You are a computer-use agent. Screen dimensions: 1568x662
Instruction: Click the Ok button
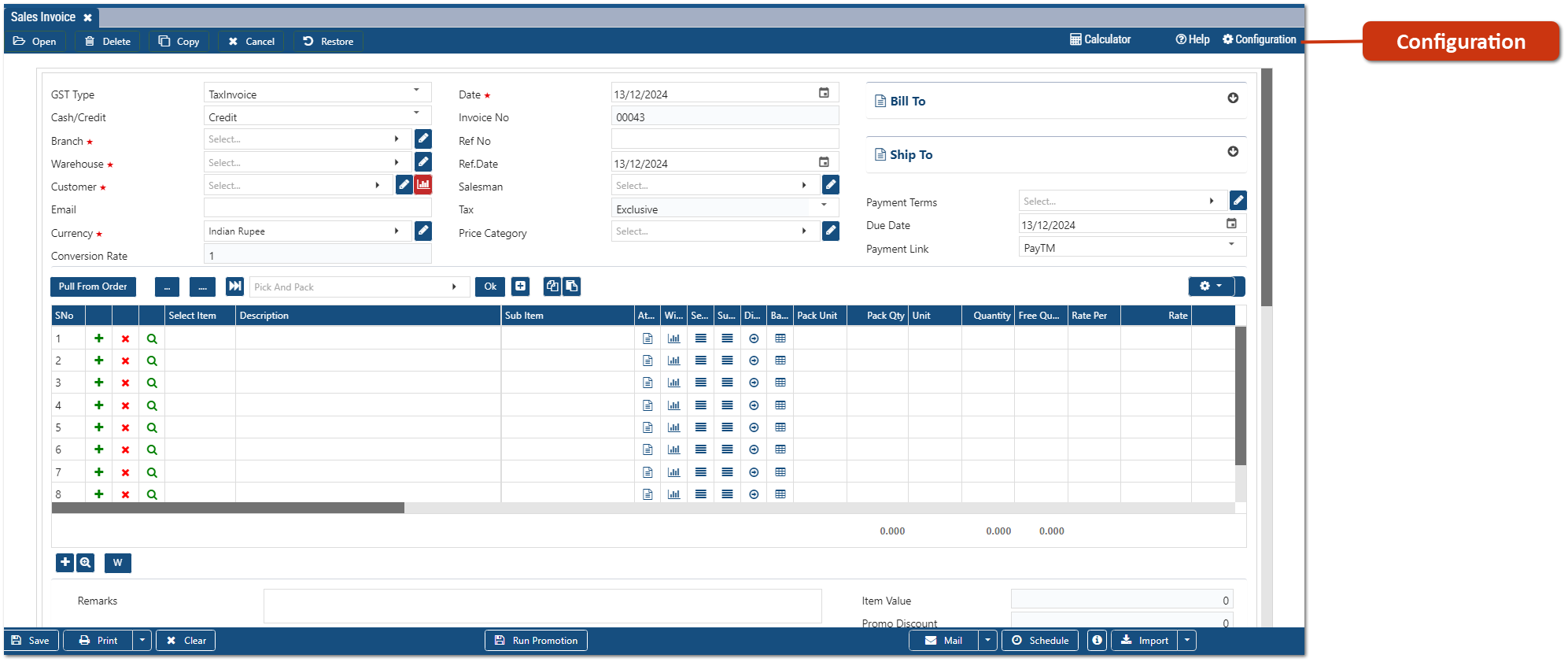tap(490, 287)
